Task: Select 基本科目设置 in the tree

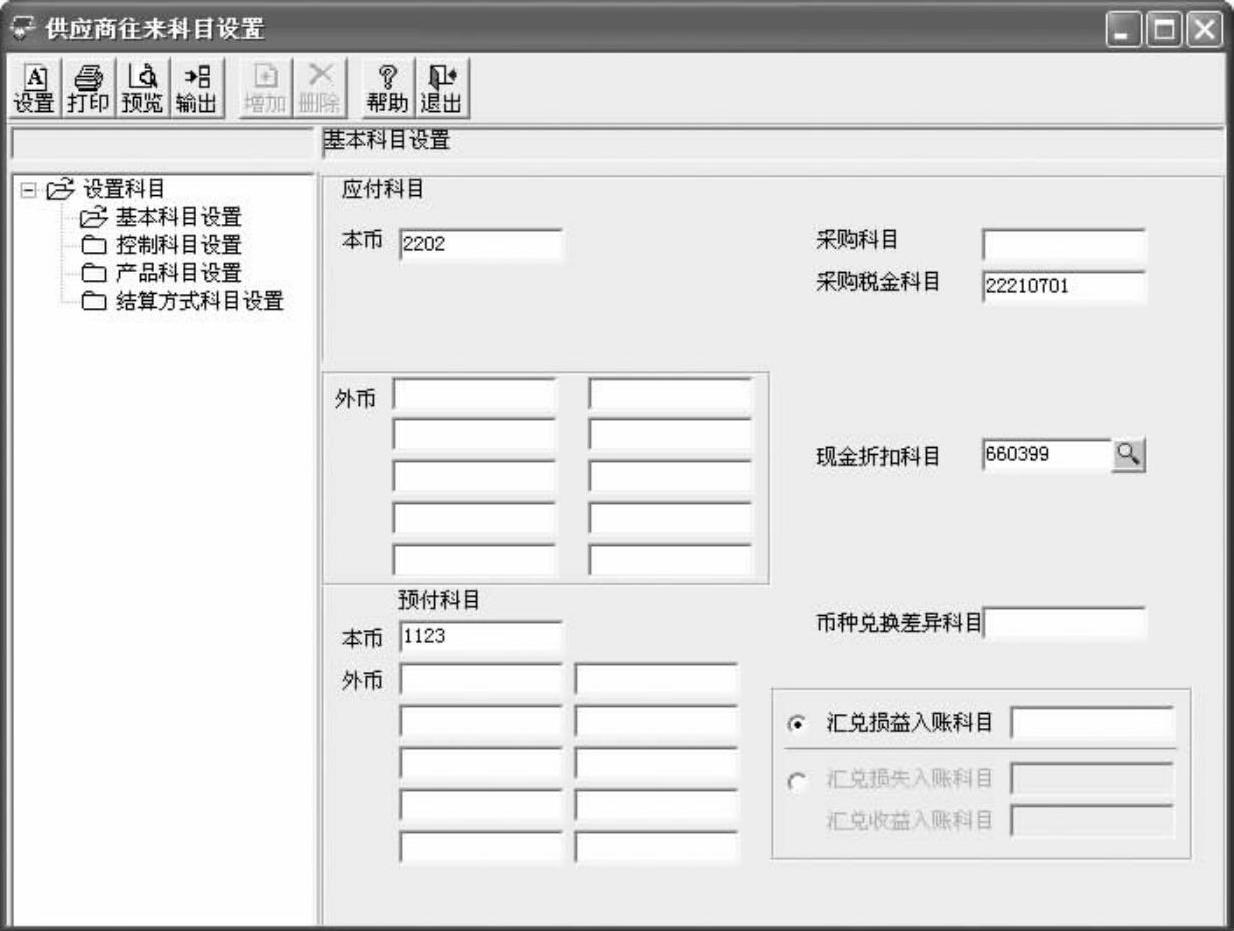Action: 179,216
